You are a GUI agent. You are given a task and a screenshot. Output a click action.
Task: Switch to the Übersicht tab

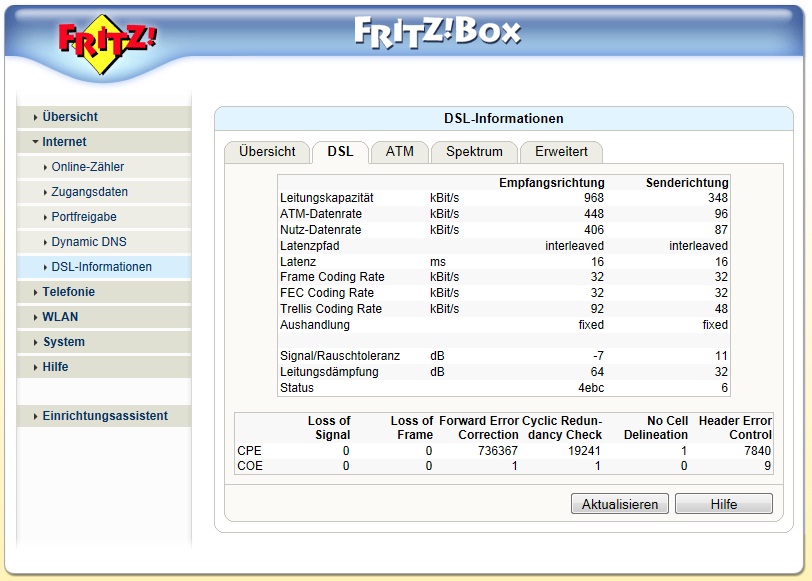click(x=267, y=152)
